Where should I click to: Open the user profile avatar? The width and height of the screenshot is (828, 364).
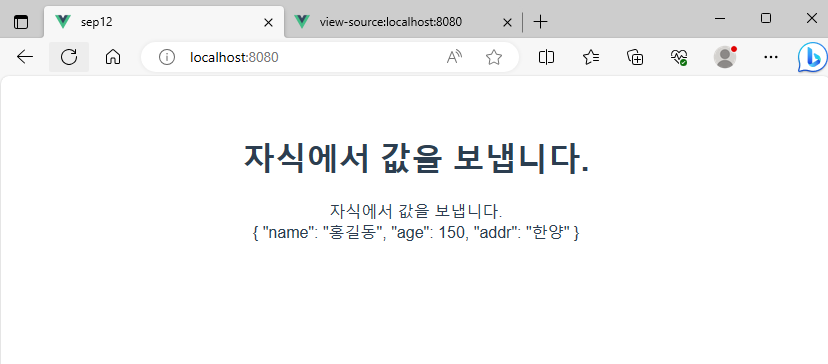point(725,57)
